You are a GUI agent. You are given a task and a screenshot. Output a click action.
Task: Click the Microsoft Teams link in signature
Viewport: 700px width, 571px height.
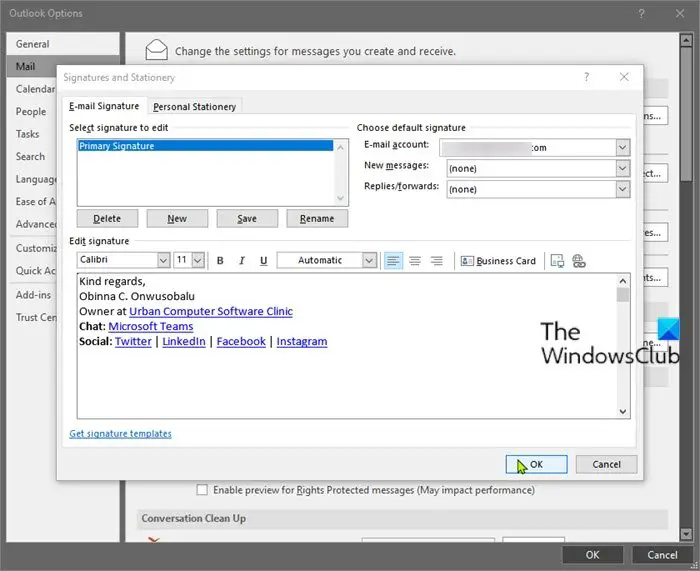tap(151, 326)
